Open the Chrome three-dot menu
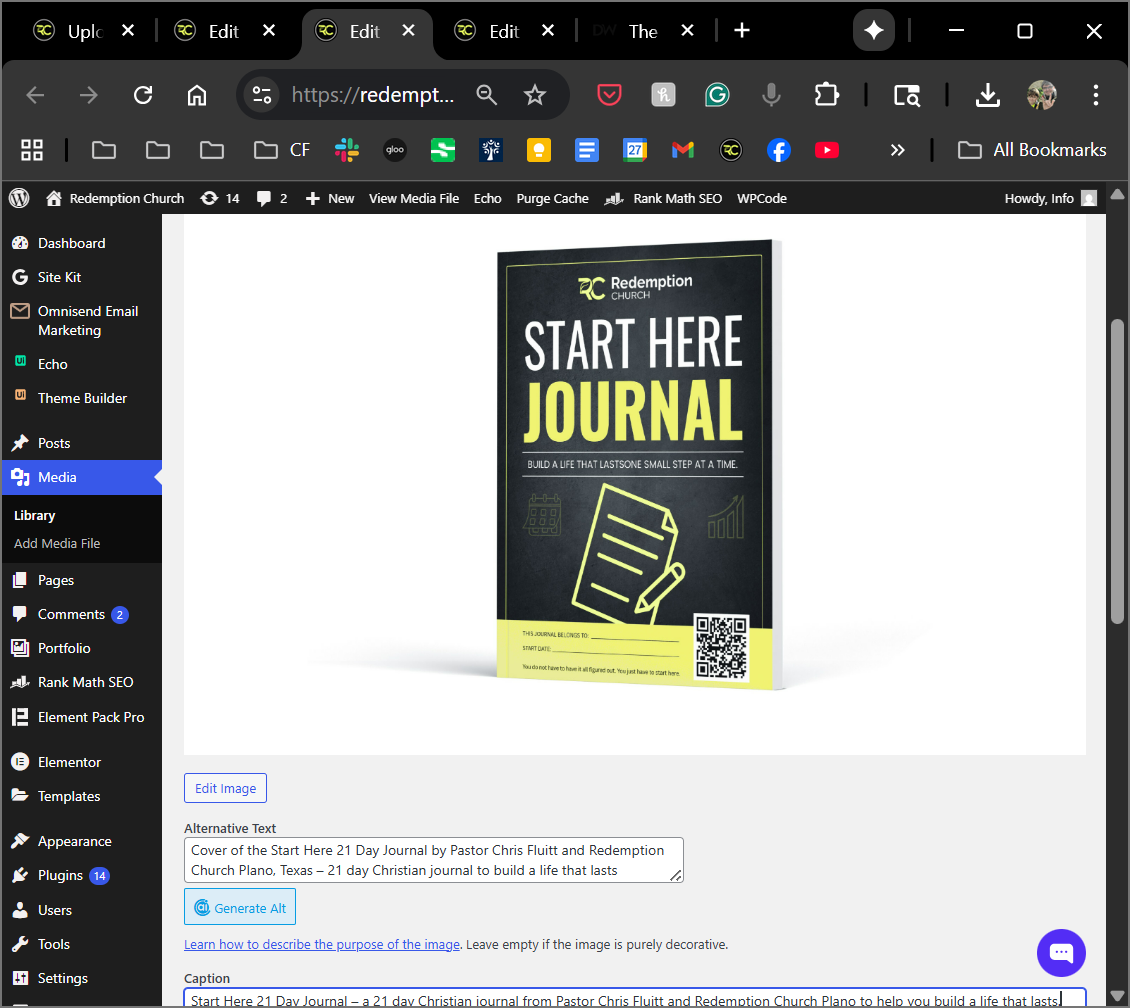Viewport: 1130px width, 1008px height. (x=1096, y=95)
